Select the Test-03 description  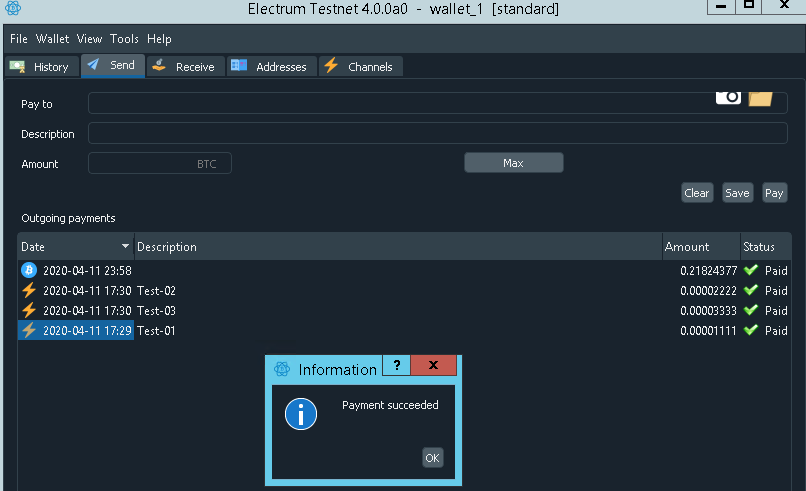(156, 311)
